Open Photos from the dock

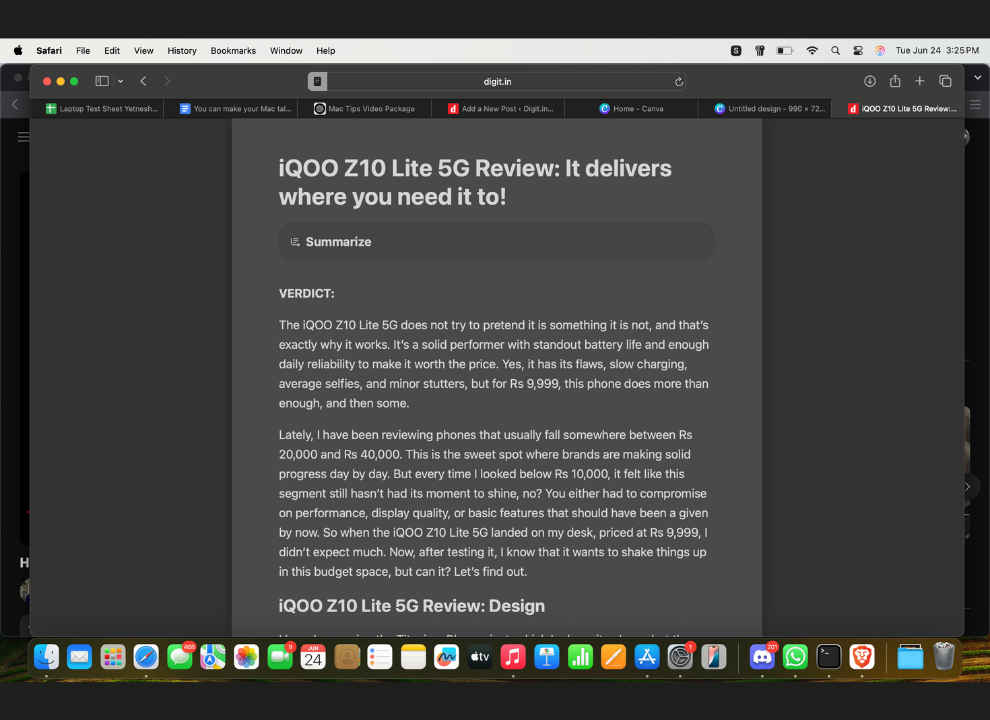246,657
